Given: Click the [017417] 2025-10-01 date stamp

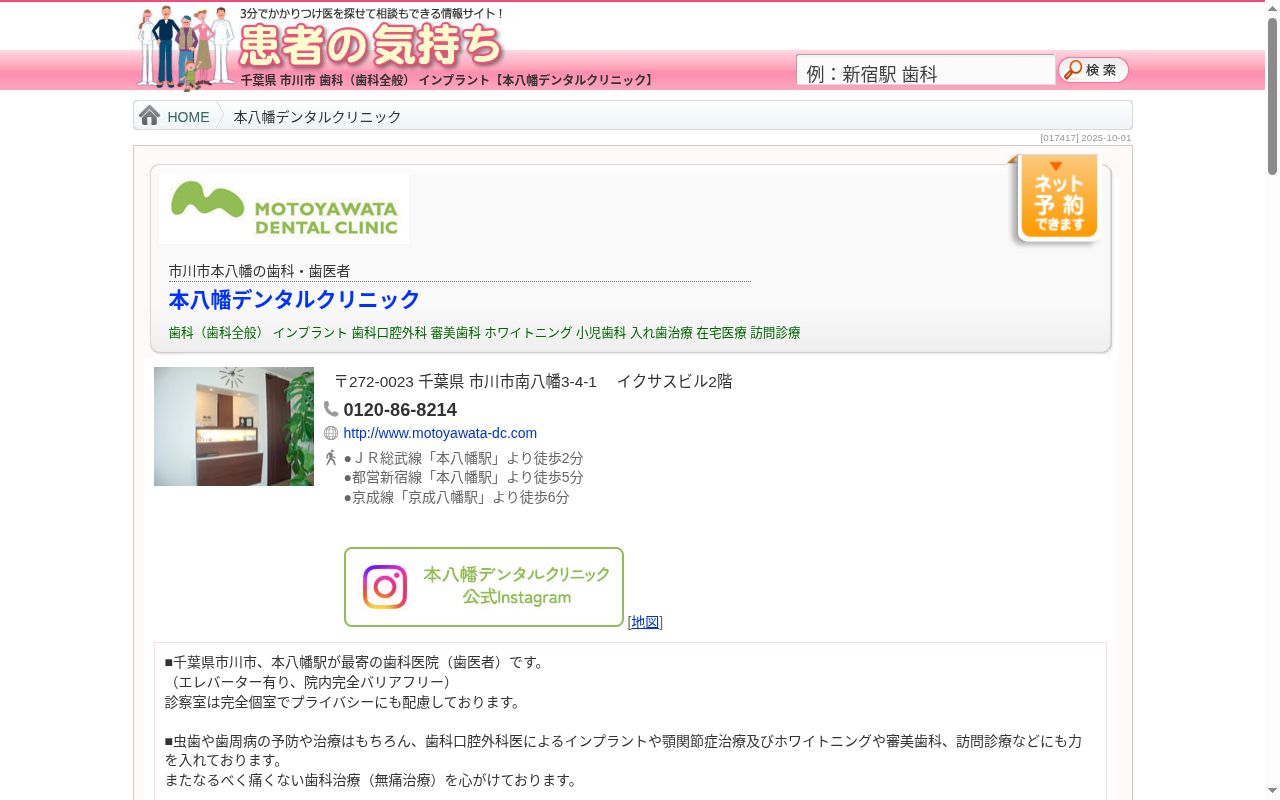Looking at the screenshot, I should tap(1086, 138).
